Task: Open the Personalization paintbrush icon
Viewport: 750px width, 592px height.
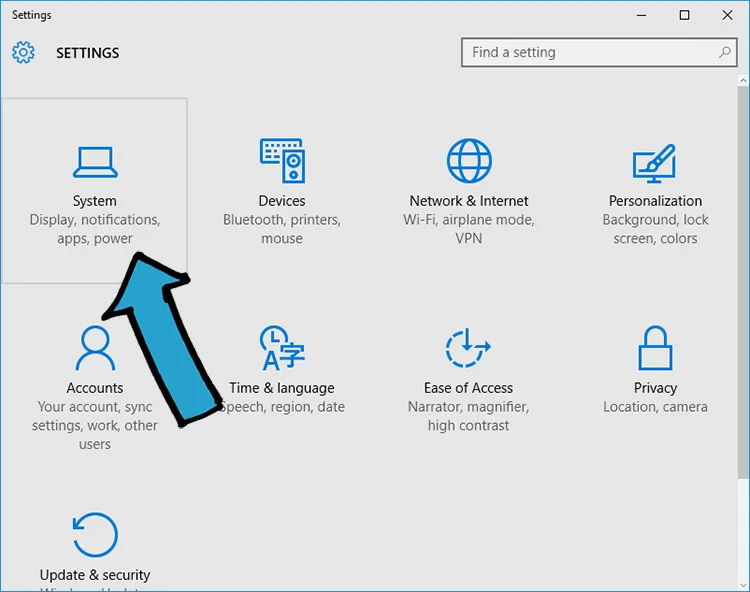Action: pos(654,164)
